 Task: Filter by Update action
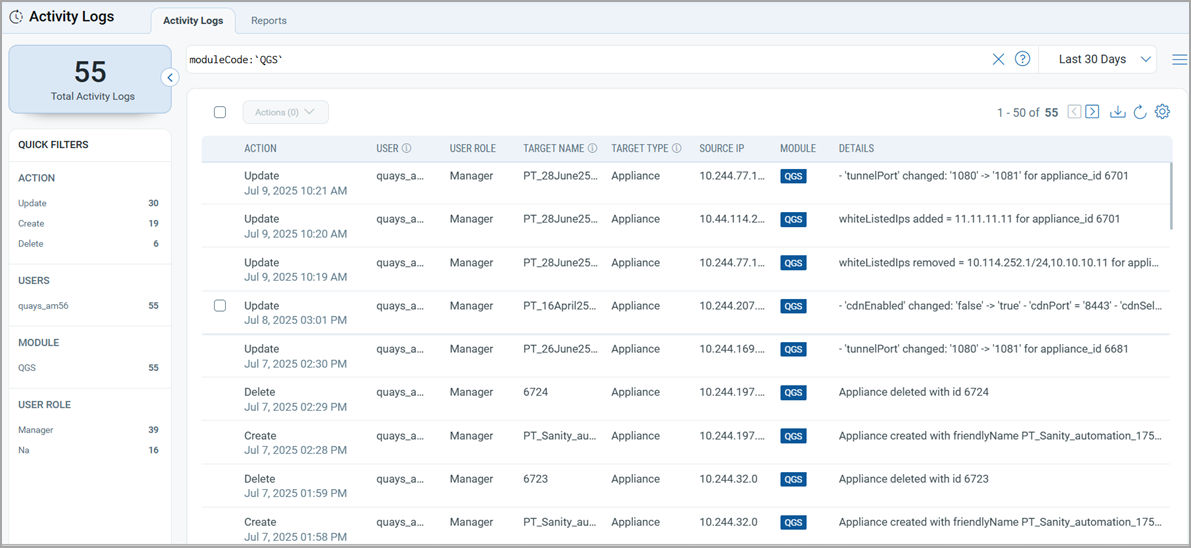coord(32,203)
